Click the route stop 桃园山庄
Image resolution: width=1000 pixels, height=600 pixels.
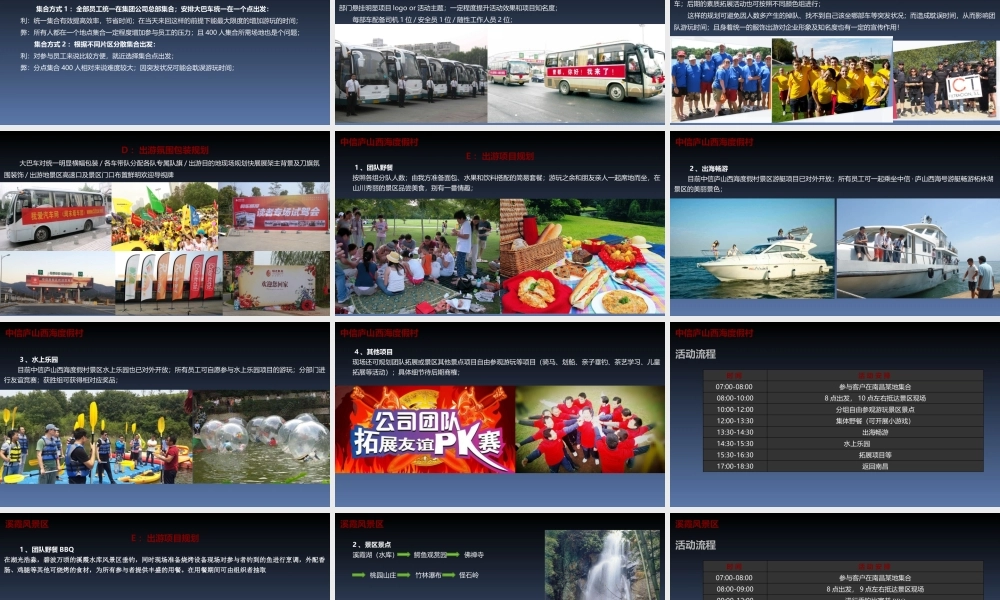(383, 575)
